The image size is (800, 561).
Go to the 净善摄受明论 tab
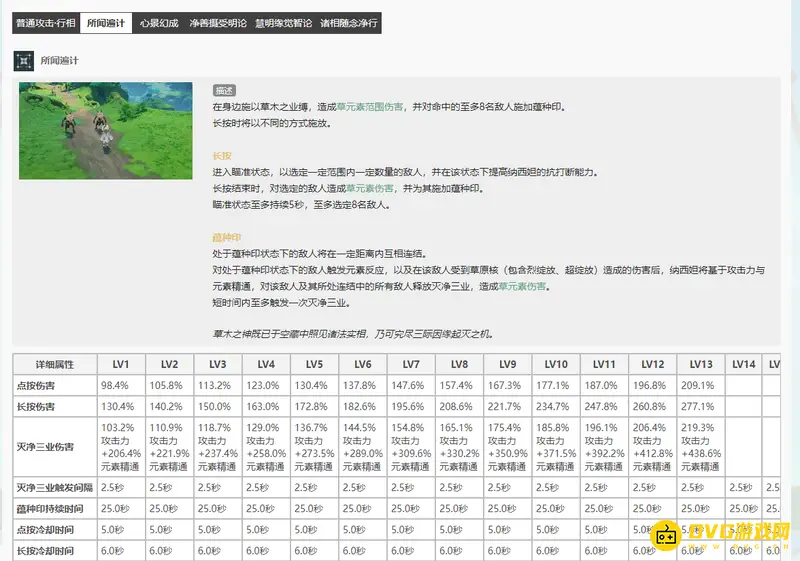[x=217, y=23]
